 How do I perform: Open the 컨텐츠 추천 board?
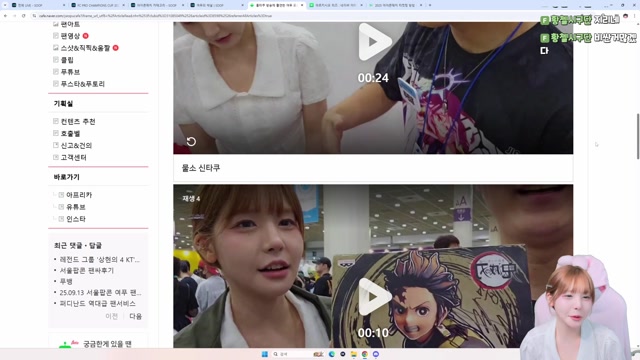pyautogui.click(x=78, y=122)
